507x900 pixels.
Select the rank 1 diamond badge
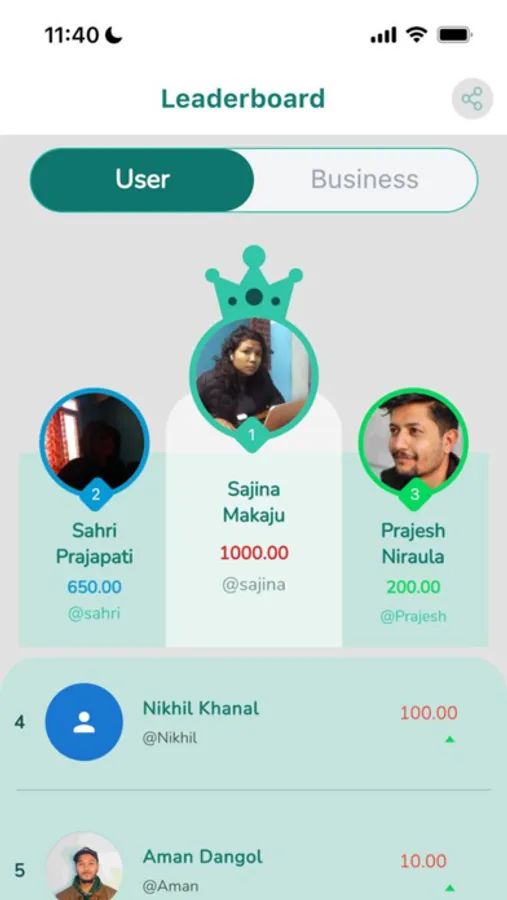[251, 436]
